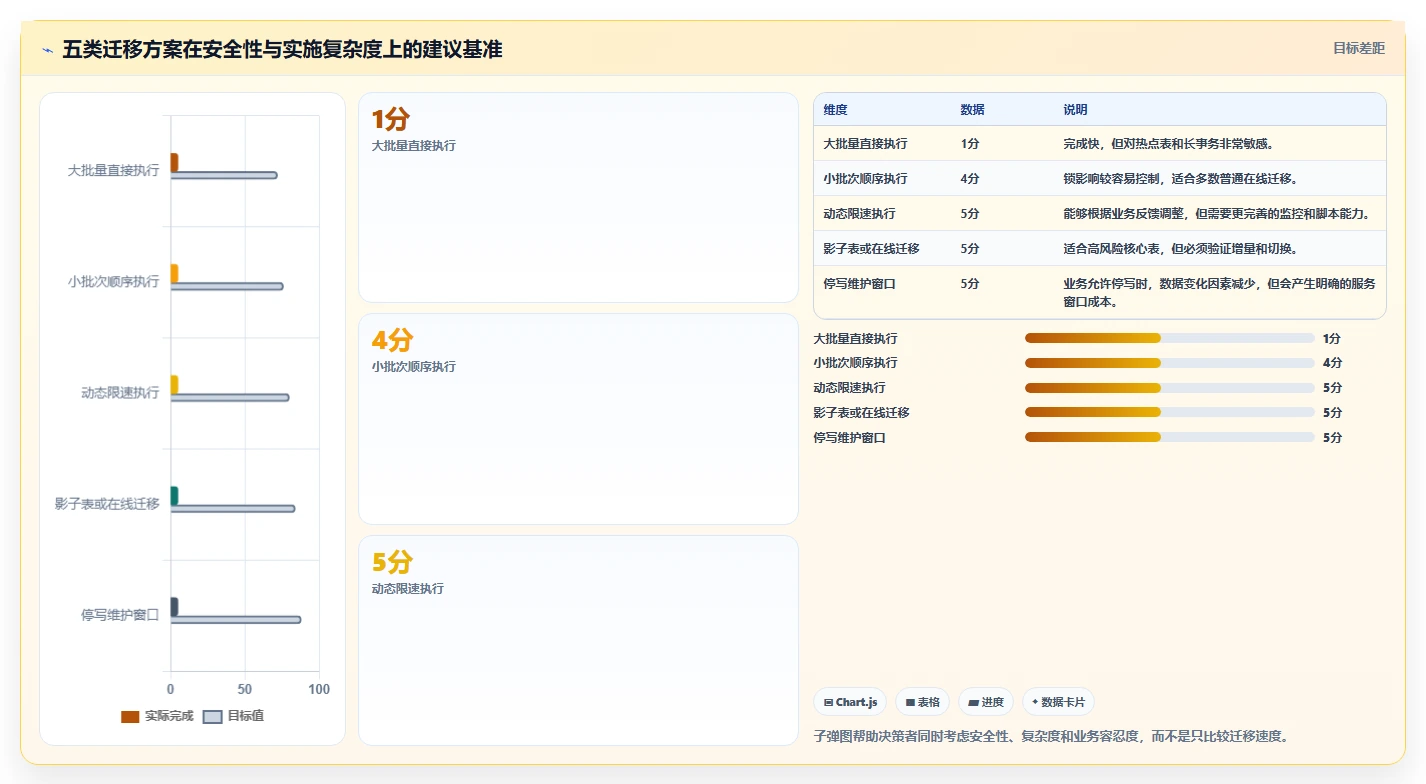Click the 停写维护窗口 progress bar
This screenshot has height=784, width=1426.
(1169, 437)
